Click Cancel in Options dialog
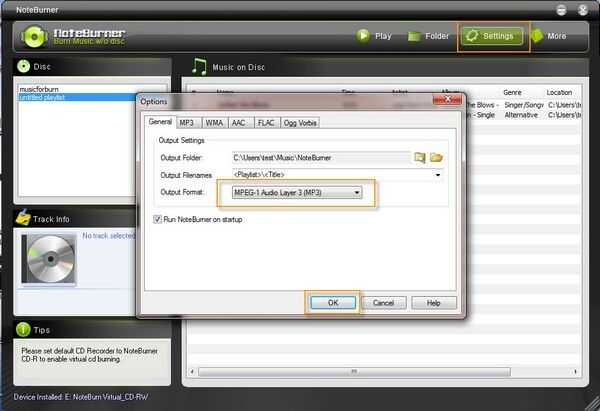This screenshot has width=600, height=411. click(x=383, y=303)
